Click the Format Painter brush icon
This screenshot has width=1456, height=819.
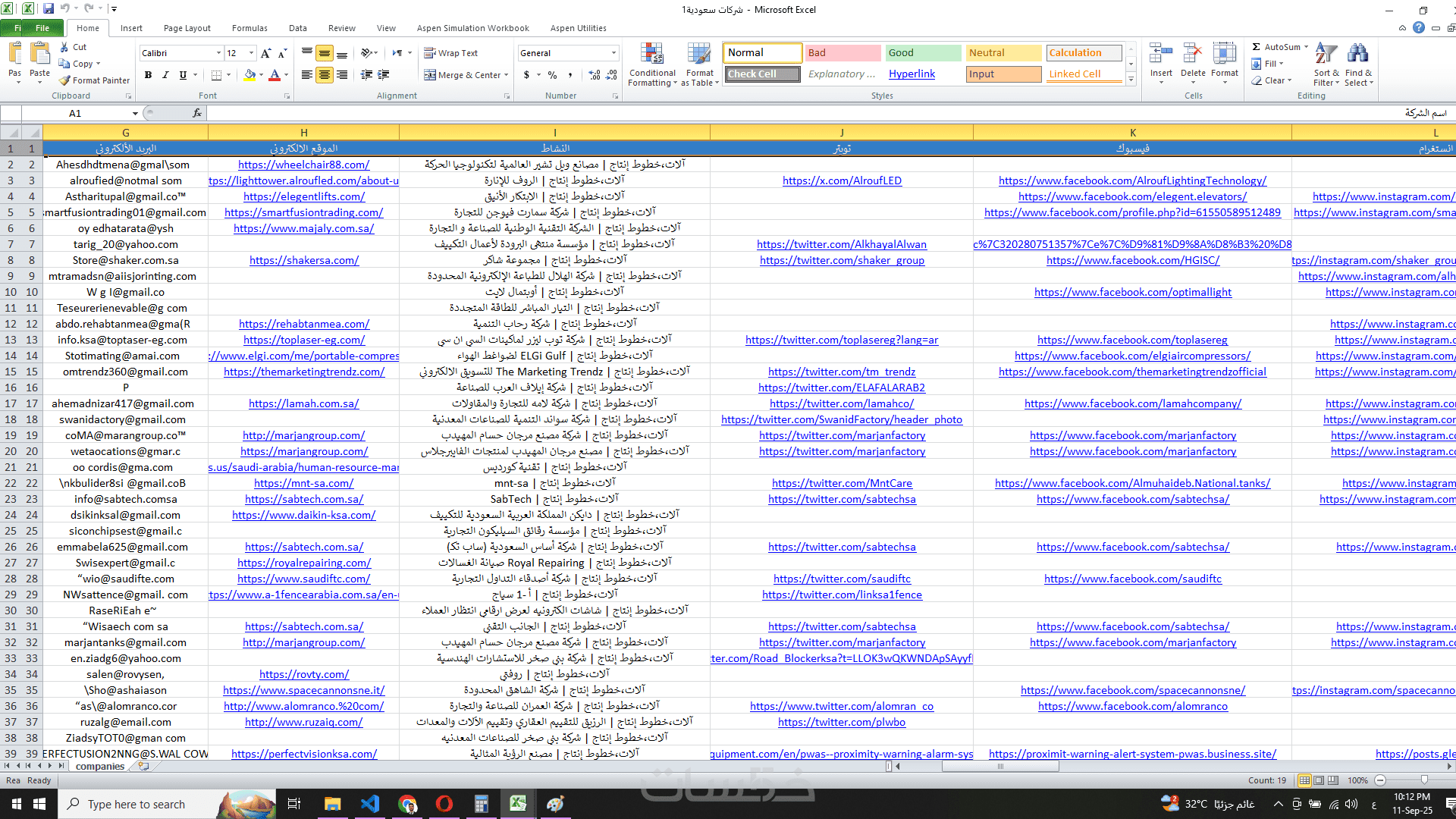coord(65,80)
